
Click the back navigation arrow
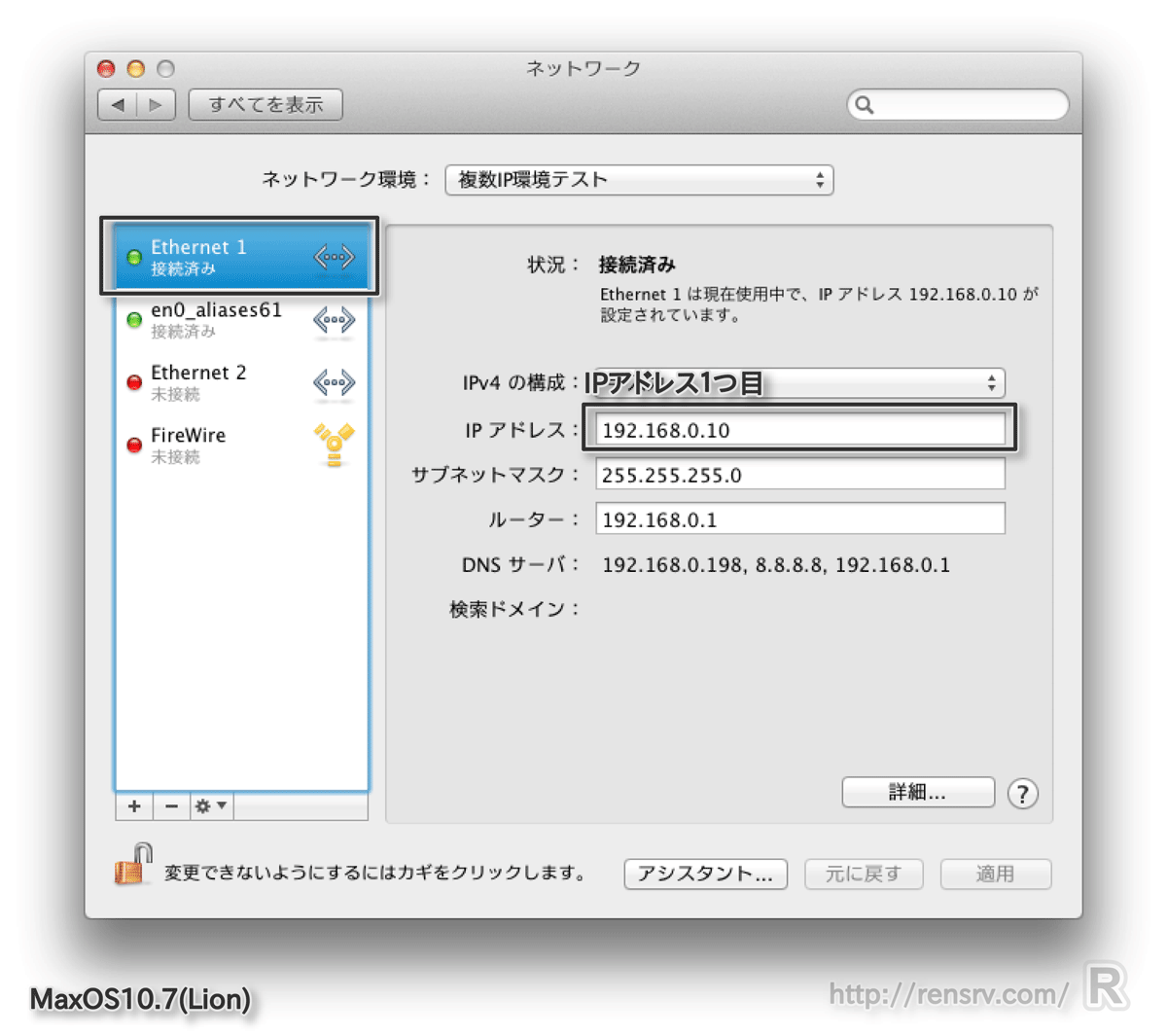(x=118, y=105)
